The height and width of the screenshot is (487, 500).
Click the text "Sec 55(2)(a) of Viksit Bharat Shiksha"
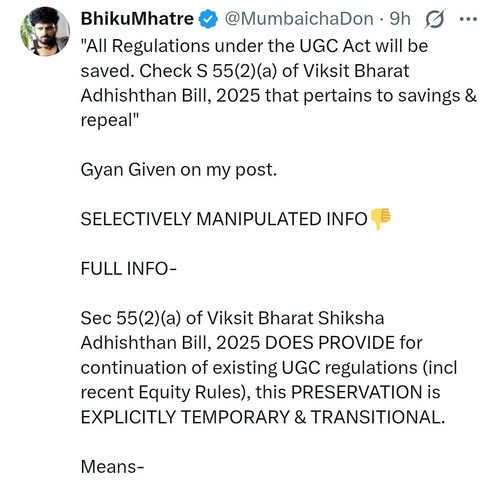[232, 318]
